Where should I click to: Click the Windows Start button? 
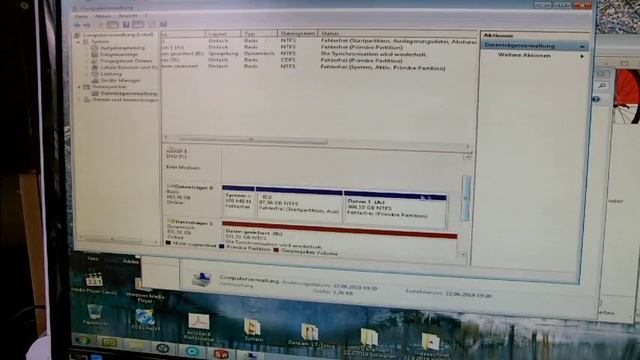click(83, 340)
